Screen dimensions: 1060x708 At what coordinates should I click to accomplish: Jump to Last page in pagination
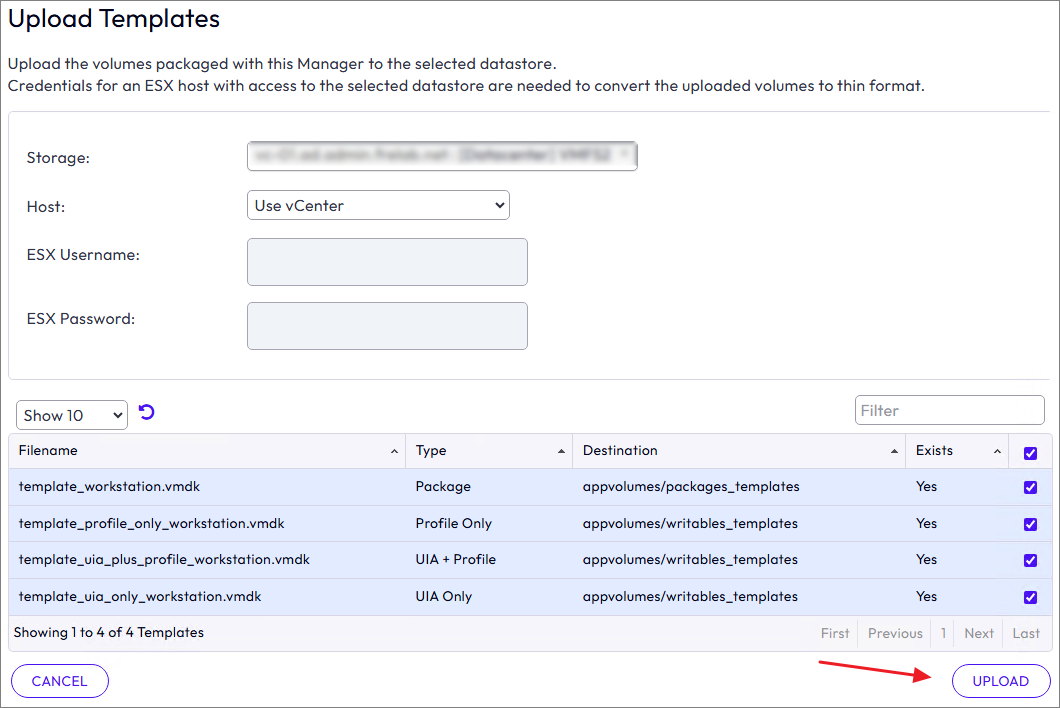(x=1026, y=633)
